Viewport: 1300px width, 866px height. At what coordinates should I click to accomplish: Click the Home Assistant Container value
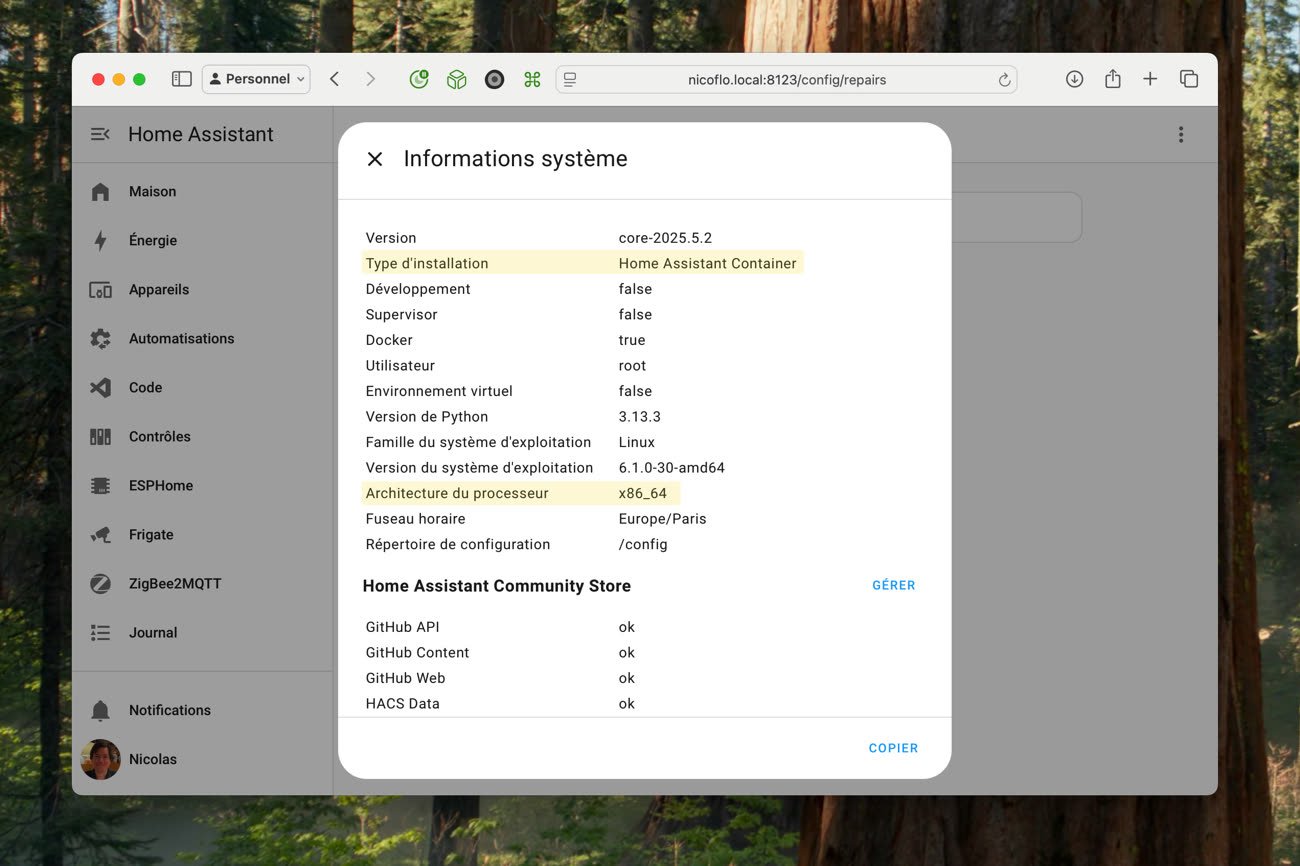pyautogui.click(x=708, y=264)
